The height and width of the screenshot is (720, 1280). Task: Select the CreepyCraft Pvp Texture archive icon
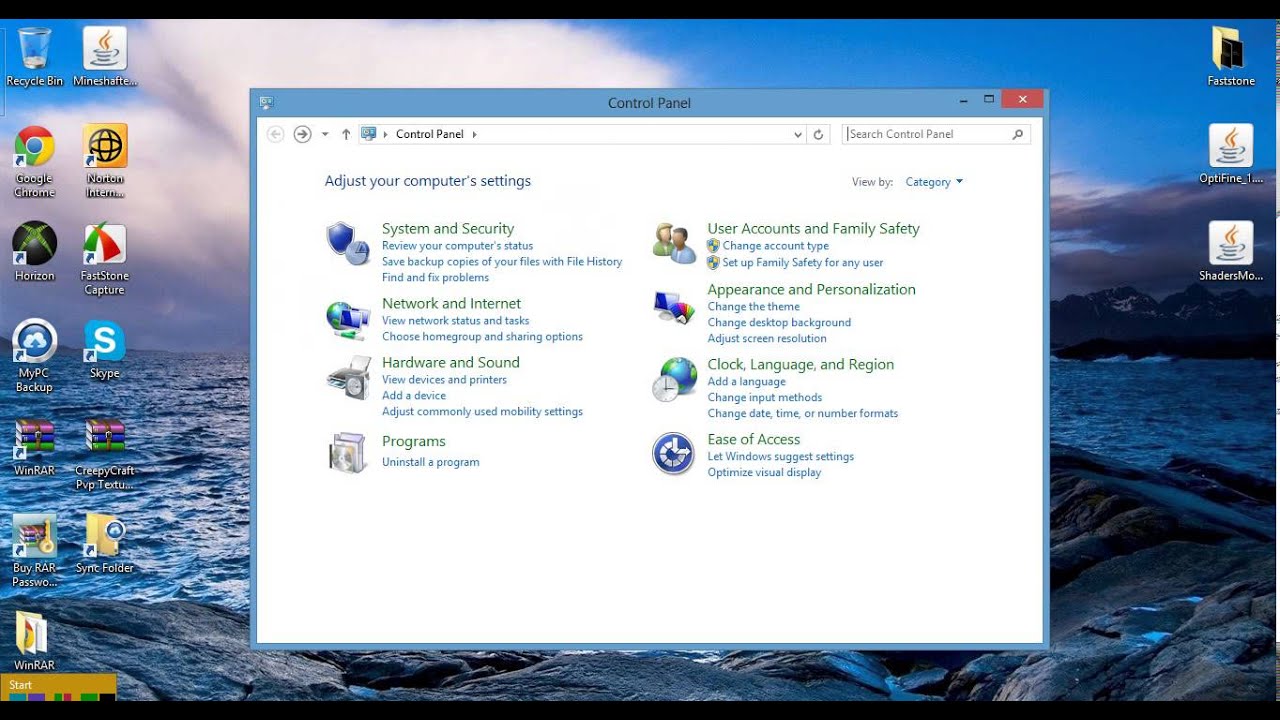tap(104, 454)
